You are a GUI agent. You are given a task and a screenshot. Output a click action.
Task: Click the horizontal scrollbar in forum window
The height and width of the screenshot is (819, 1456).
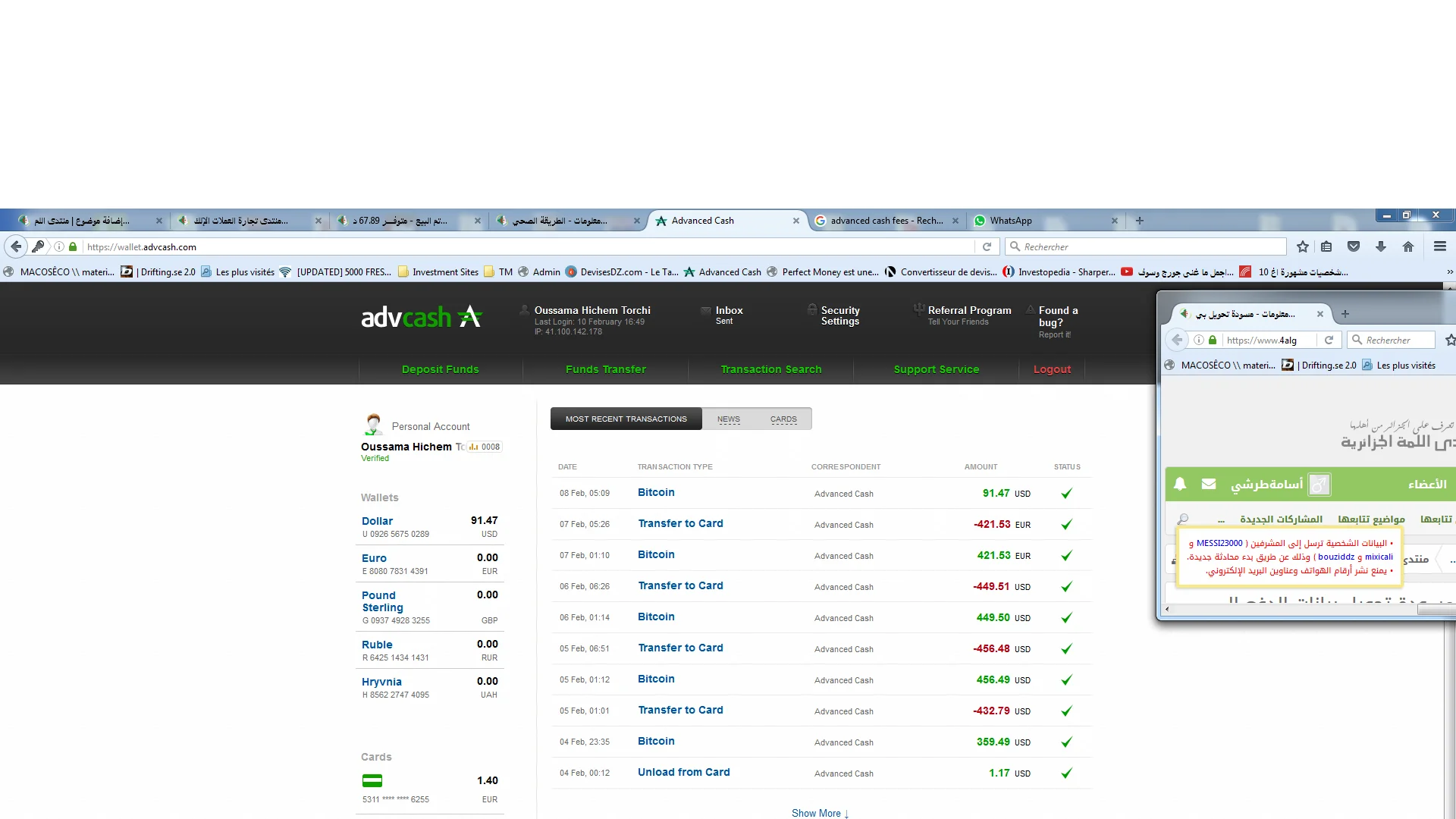tap(1289, 609)
